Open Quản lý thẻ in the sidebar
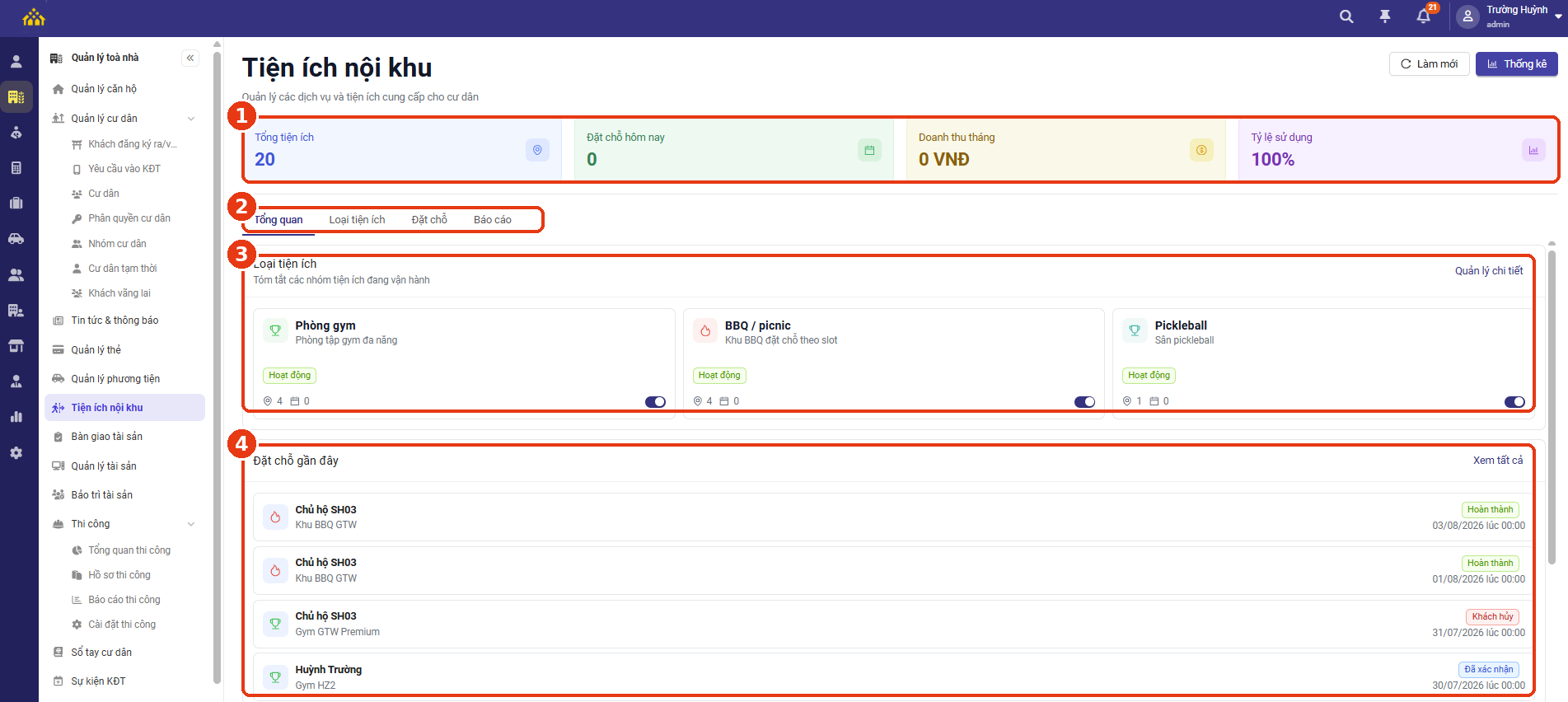The height and width of the screenshot is (702, 1568). (x=124, y=350)
